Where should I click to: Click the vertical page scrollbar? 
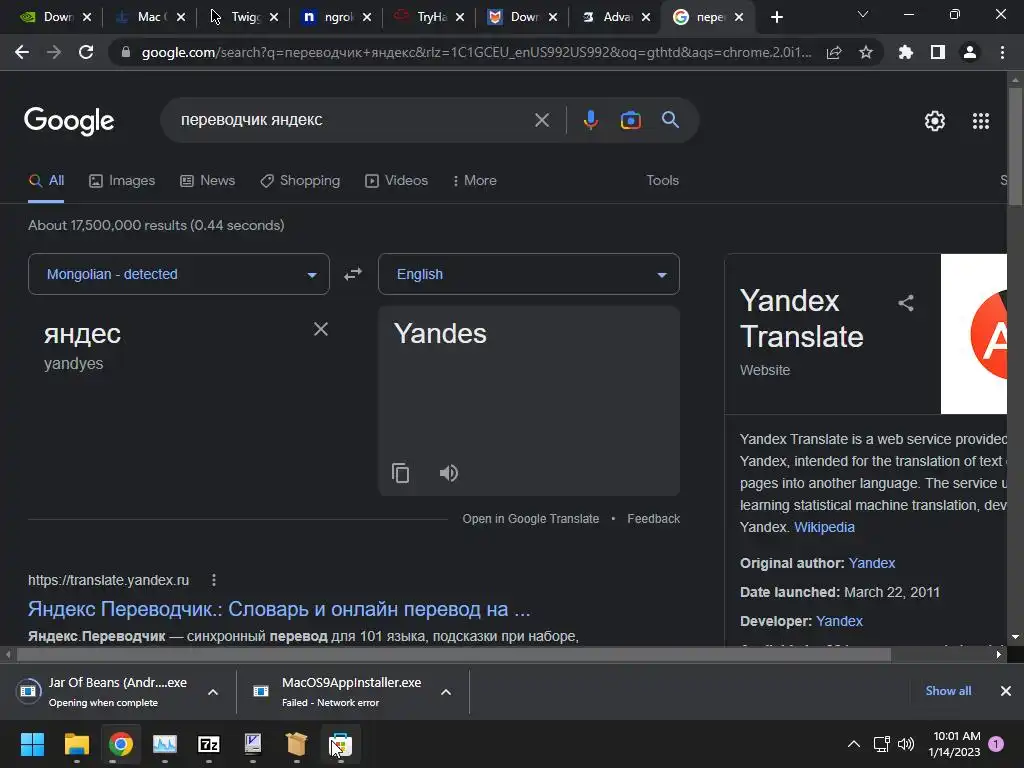(x=1015, y=147)
